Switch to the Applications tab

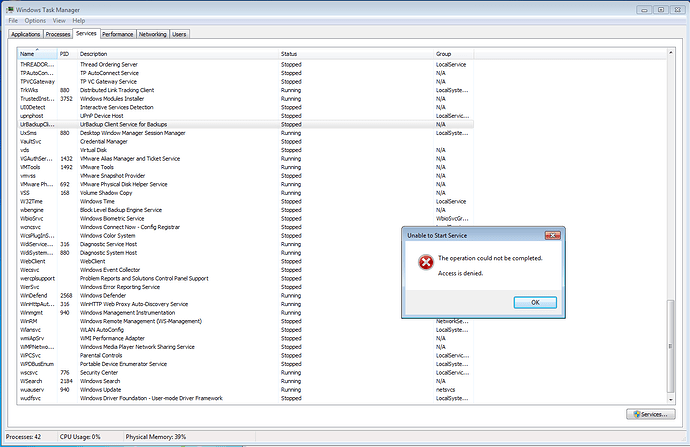[26, 34]
